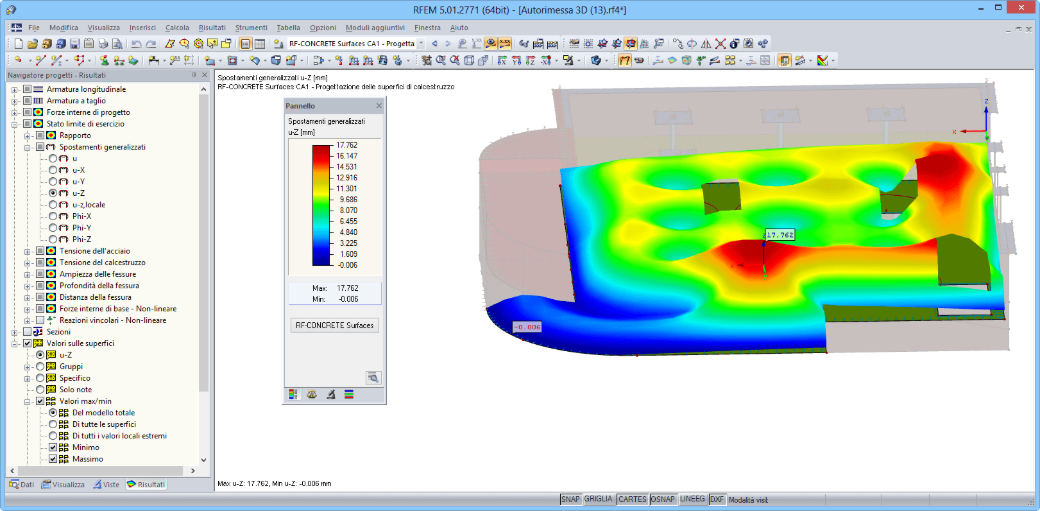Toggle the table display icon in top toolbar
Viewport: 1040px width, 511px height.
tap(259, 44)
